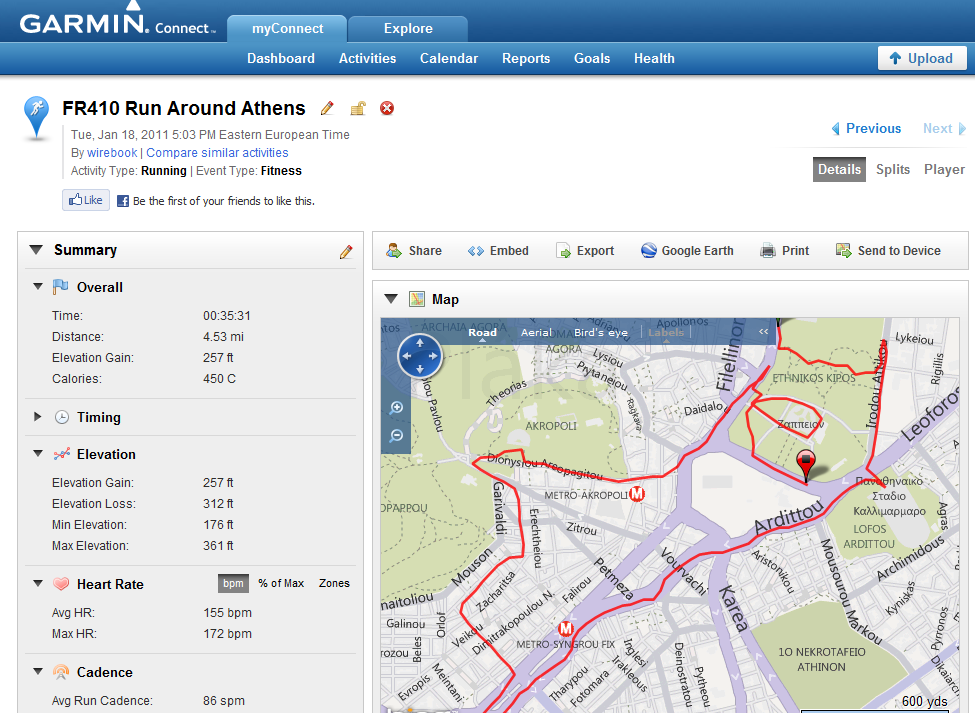Open the Activities menu
975x713 pixels.
pos(367,58)
